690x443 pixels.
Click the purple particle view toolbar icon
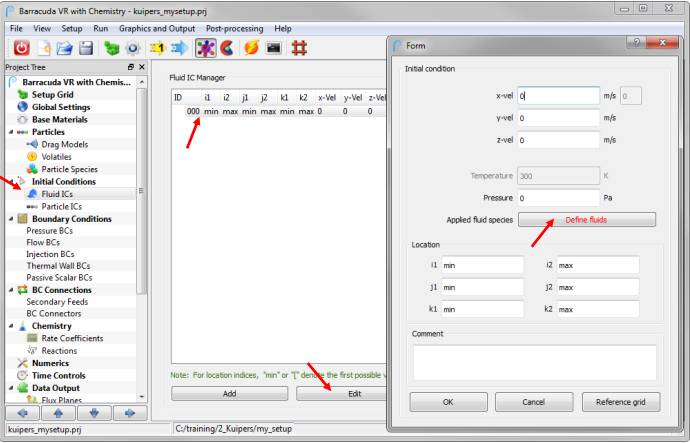point(205,48)
